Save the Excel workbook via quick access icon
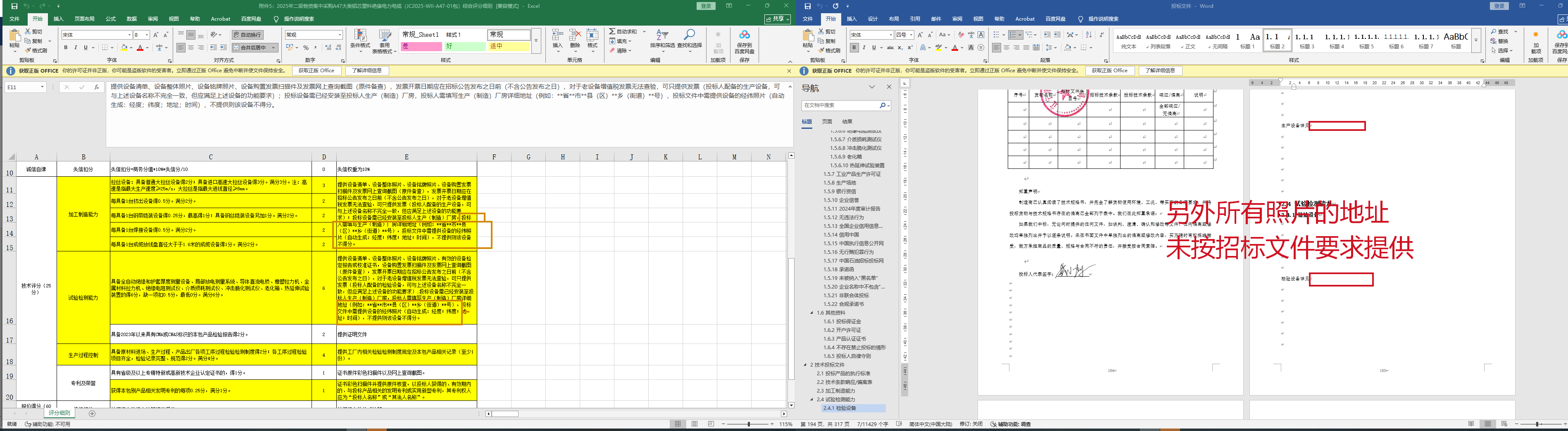The image size is (1568, 431). pos(14,6)
